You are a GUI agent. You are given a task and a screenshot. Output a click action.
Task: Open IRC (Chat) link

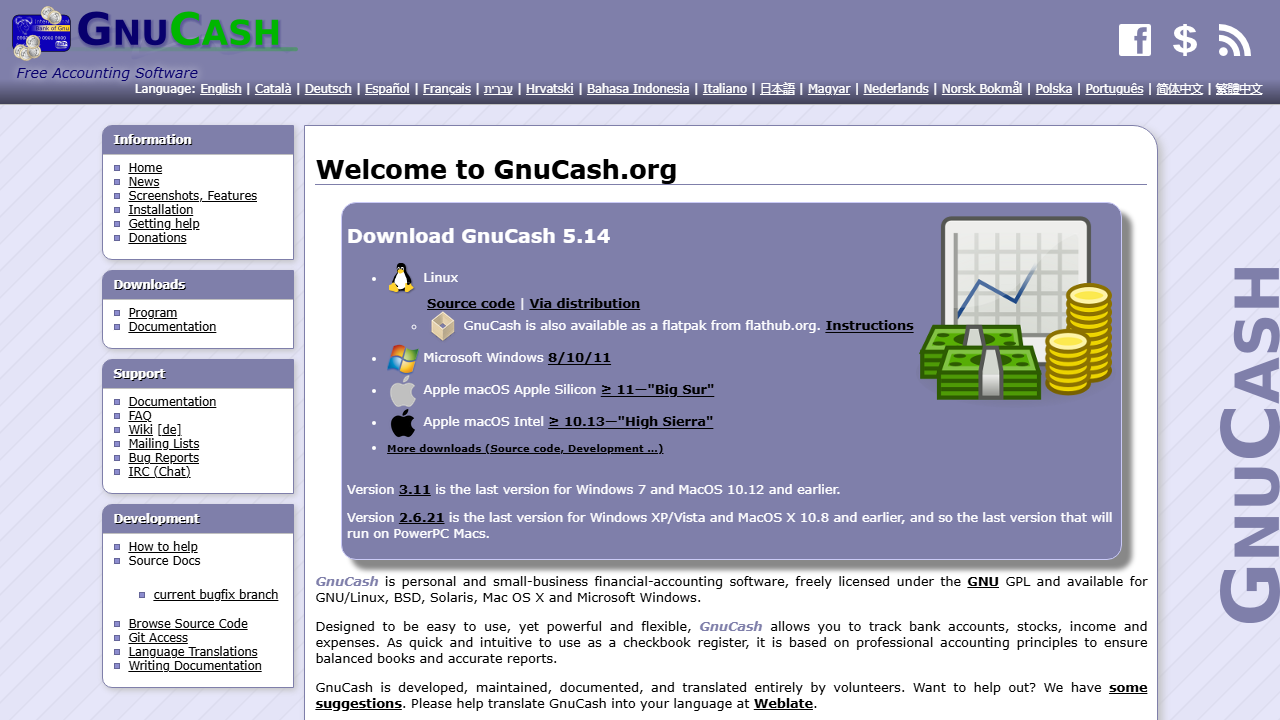(160, 472)
